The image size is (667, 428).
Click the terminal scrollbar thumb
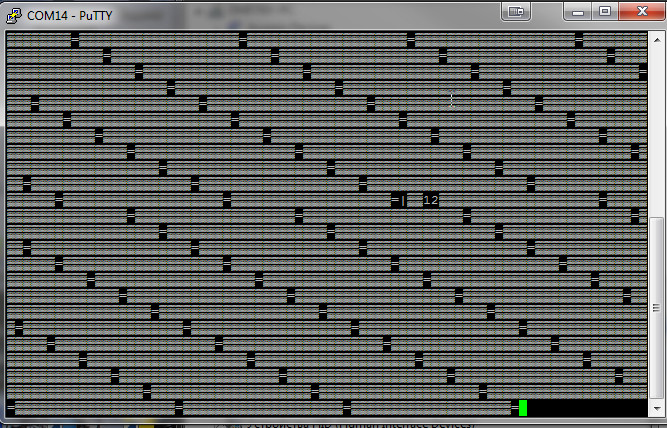pos(656,310)
